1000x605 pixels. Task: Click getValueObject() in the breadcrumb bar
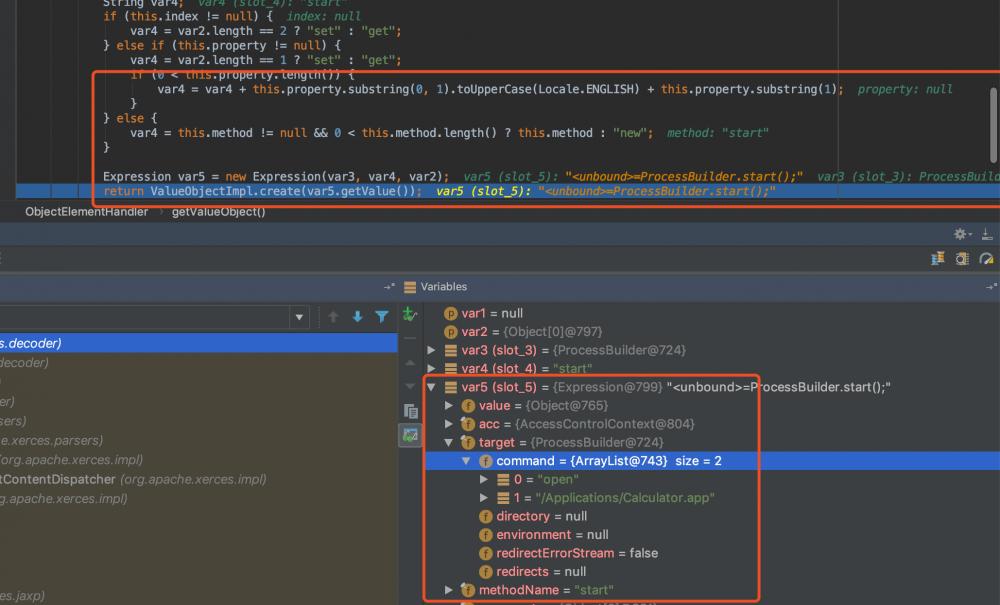coord(218,212)
